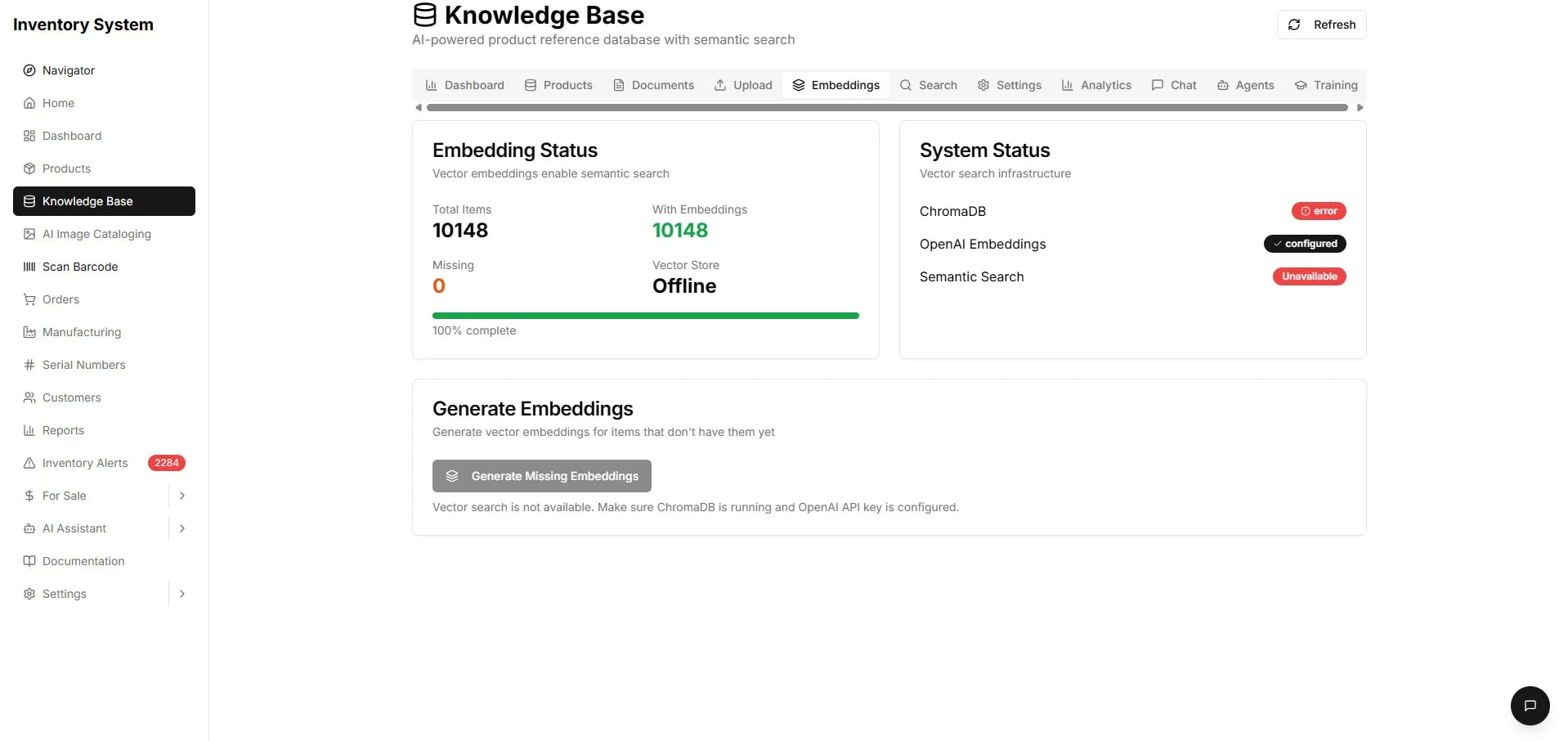Click the Upload tab arrow icon

pos(720,85)
